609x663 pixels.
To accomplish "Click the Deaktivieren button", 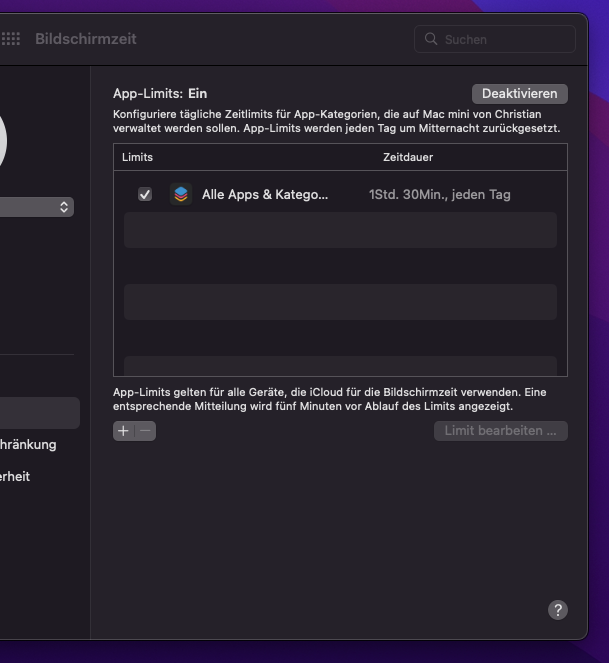I will pyautogui.click(x=519, y=93).
